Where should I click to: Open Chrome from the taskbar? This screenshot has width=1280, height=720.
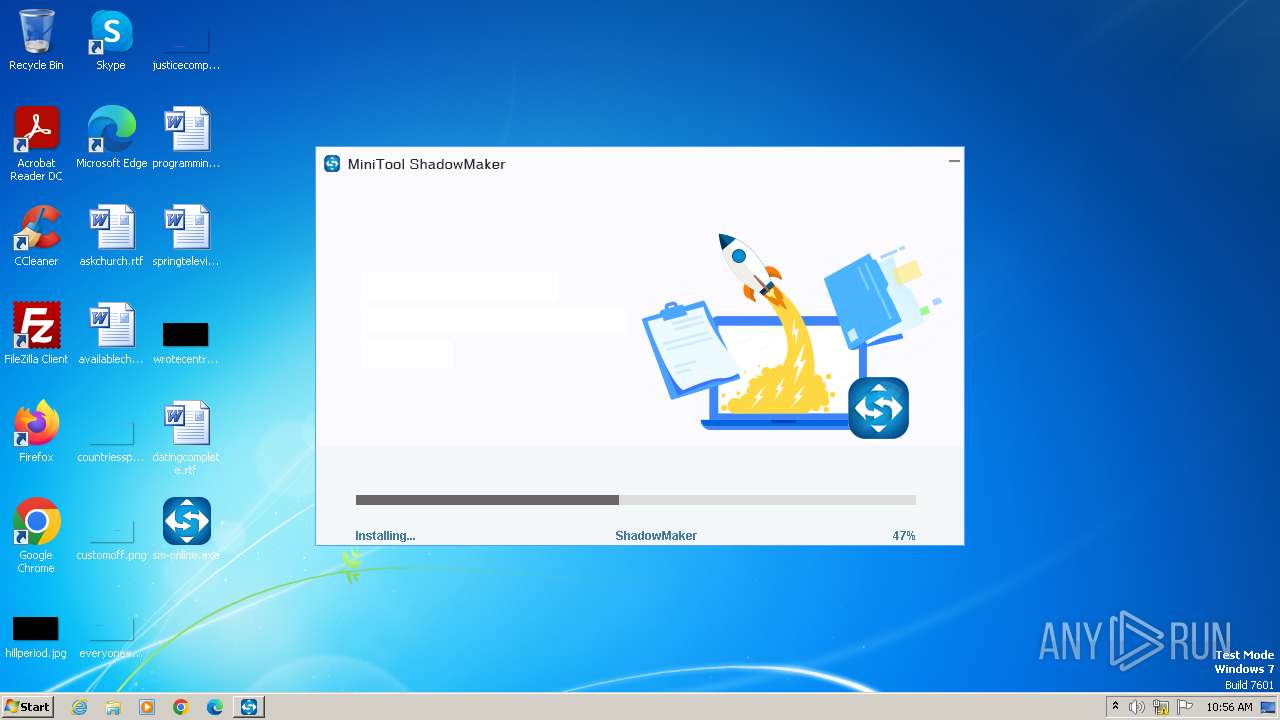click(x=181, y=707)
